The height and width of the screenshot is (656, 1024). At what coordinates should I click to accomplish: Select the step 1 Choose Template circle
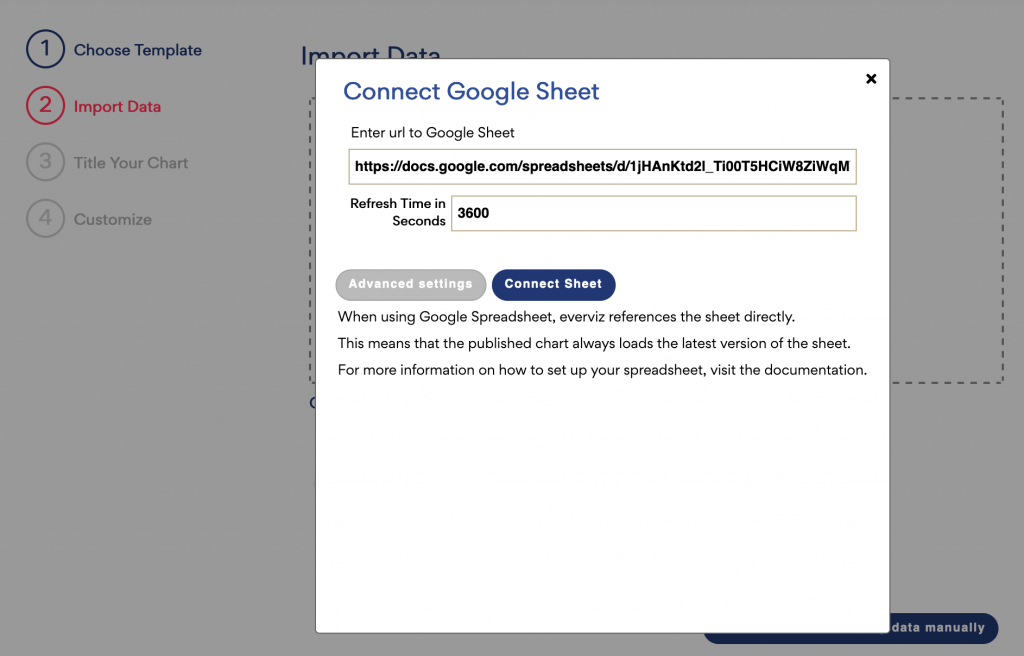click(43, 48)
